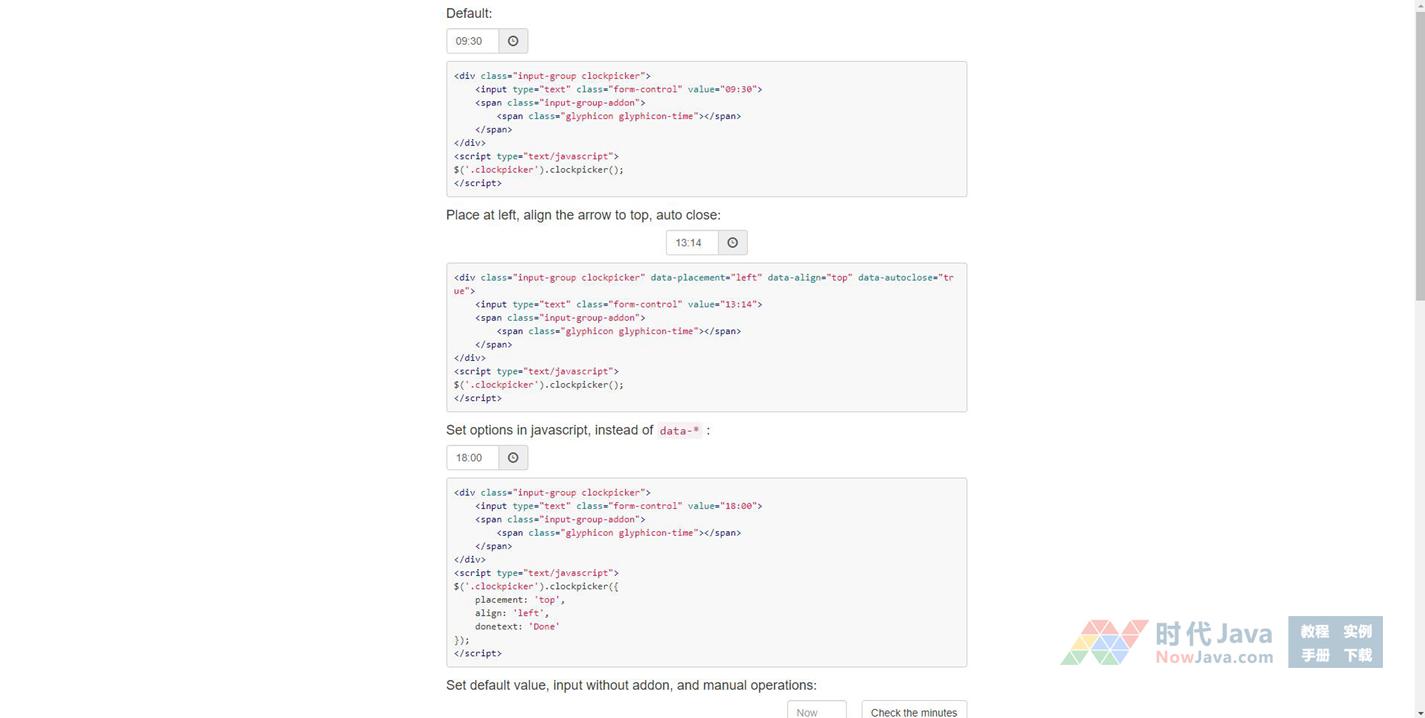Open the 手册 link

click(x=1314, y=655)
